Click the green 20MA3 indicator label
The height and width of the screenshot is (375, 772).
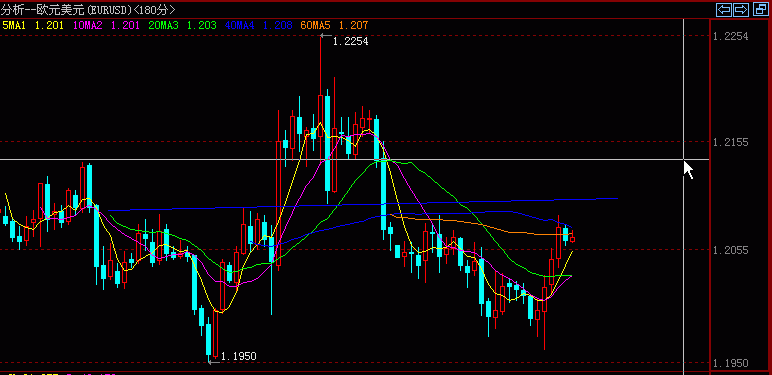click(x=163, y=25)
